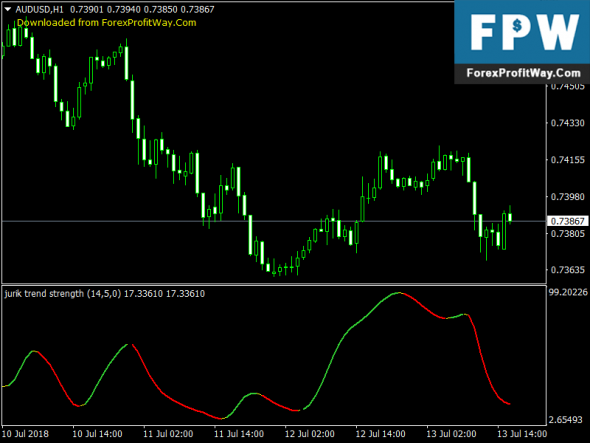
Task: Click the 0.74505 price scale label
Action: 567,87
